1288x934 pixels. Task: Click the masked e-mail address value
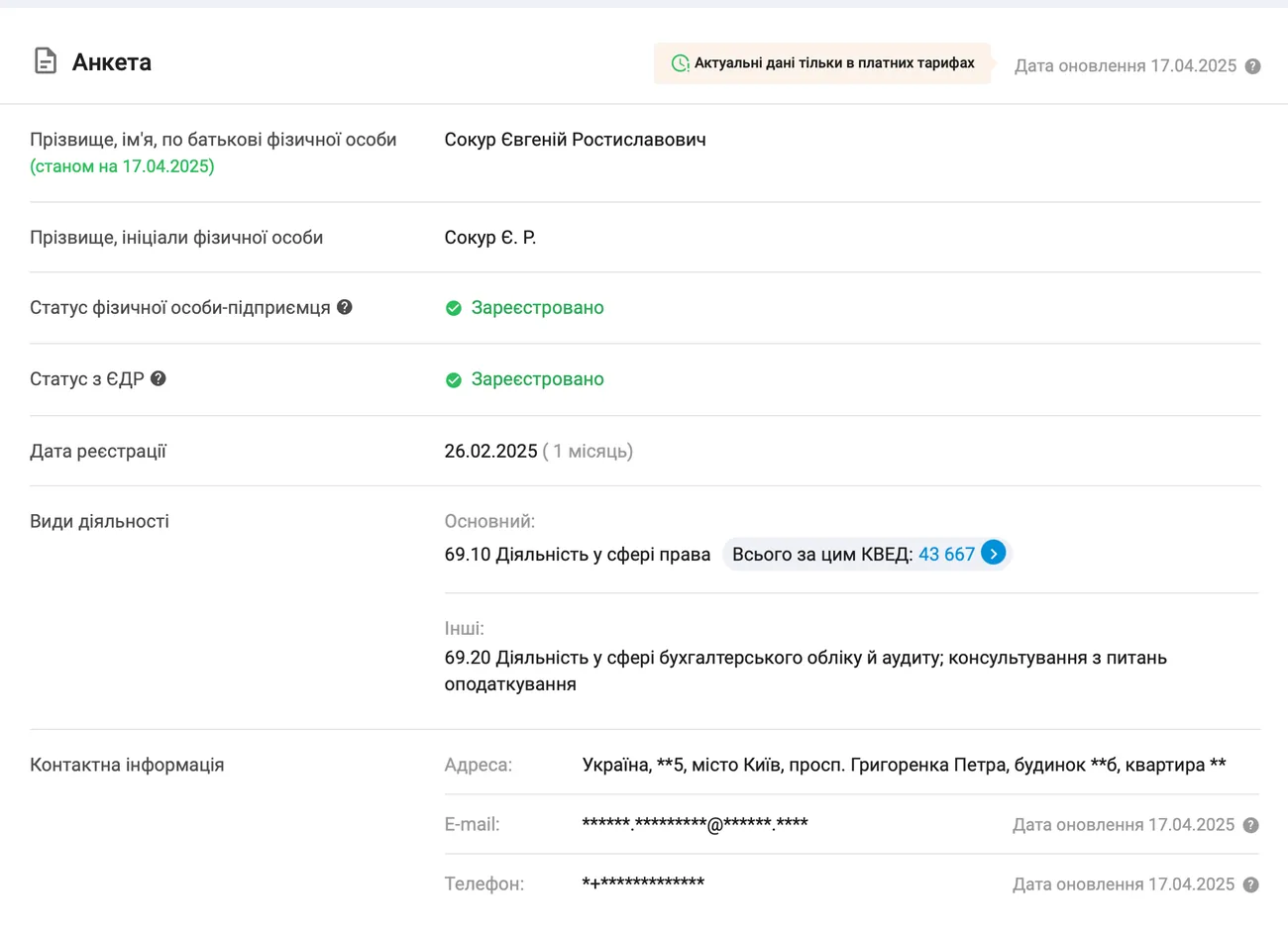(x=695, y=824)
